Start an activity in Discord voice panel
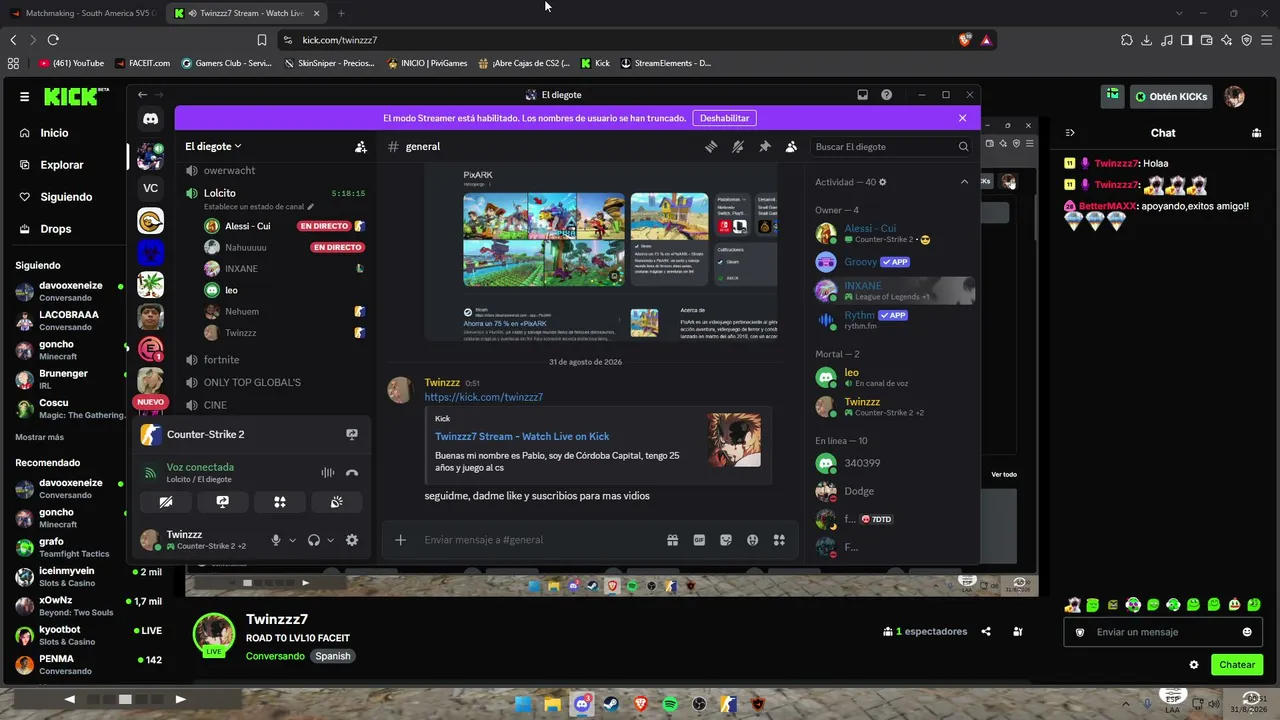Screen dimensions: 1280x720 (x=280, y=502)
